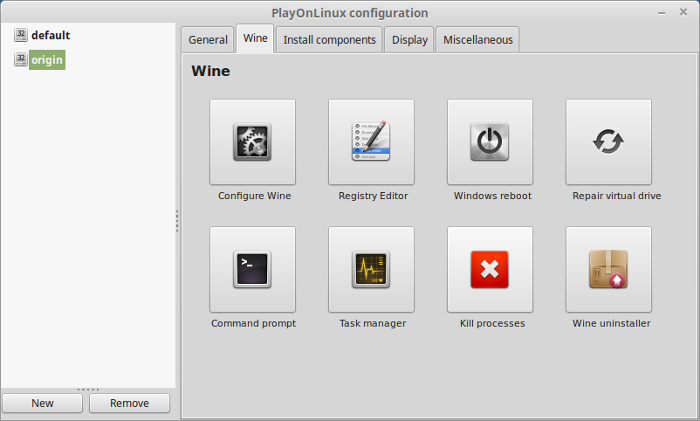Select the default virtual drive
Screen dimensions: 700x421
click(x=50, y=35)
